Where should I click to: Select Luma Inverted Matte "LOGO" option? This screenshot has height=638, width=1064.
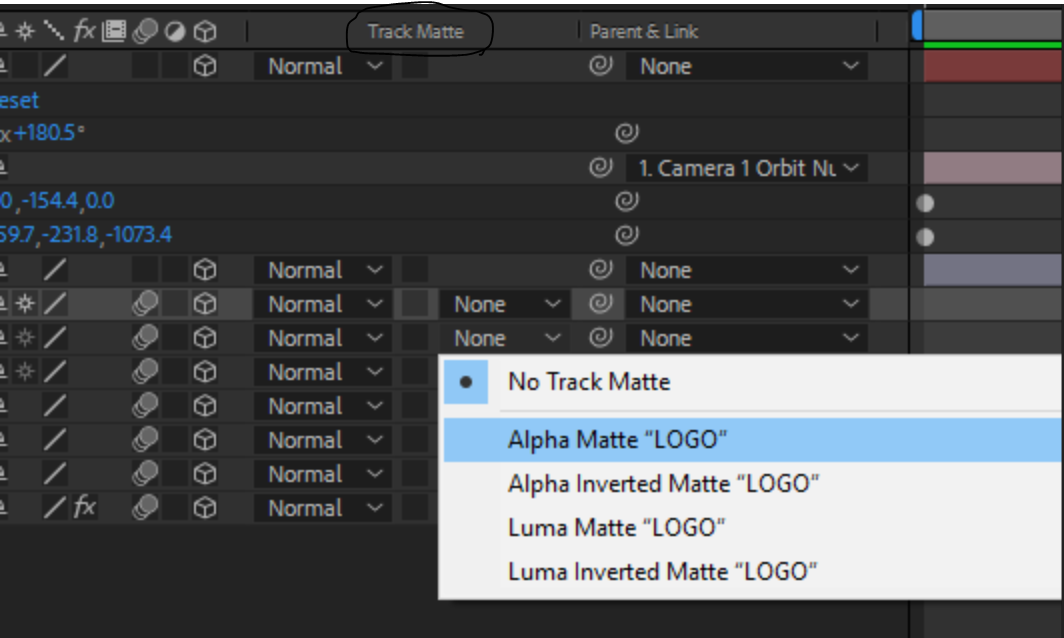pos(663,572)
